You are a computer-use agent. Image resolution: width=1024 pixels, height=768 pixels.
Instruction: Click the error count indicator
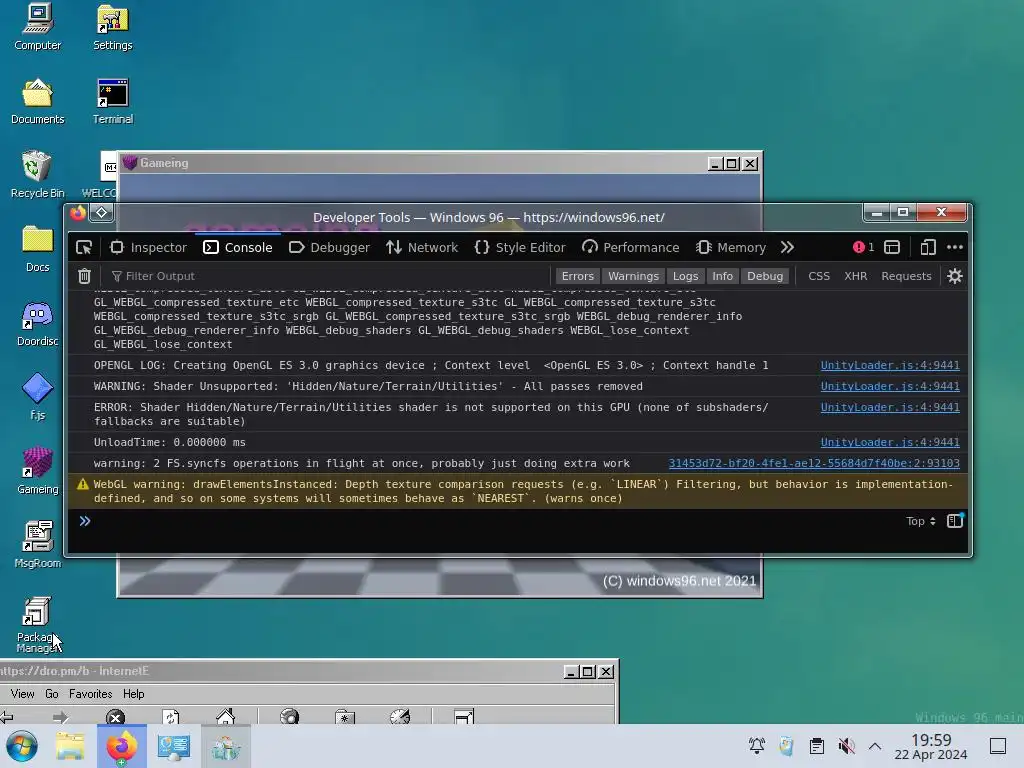pos(863,247)
